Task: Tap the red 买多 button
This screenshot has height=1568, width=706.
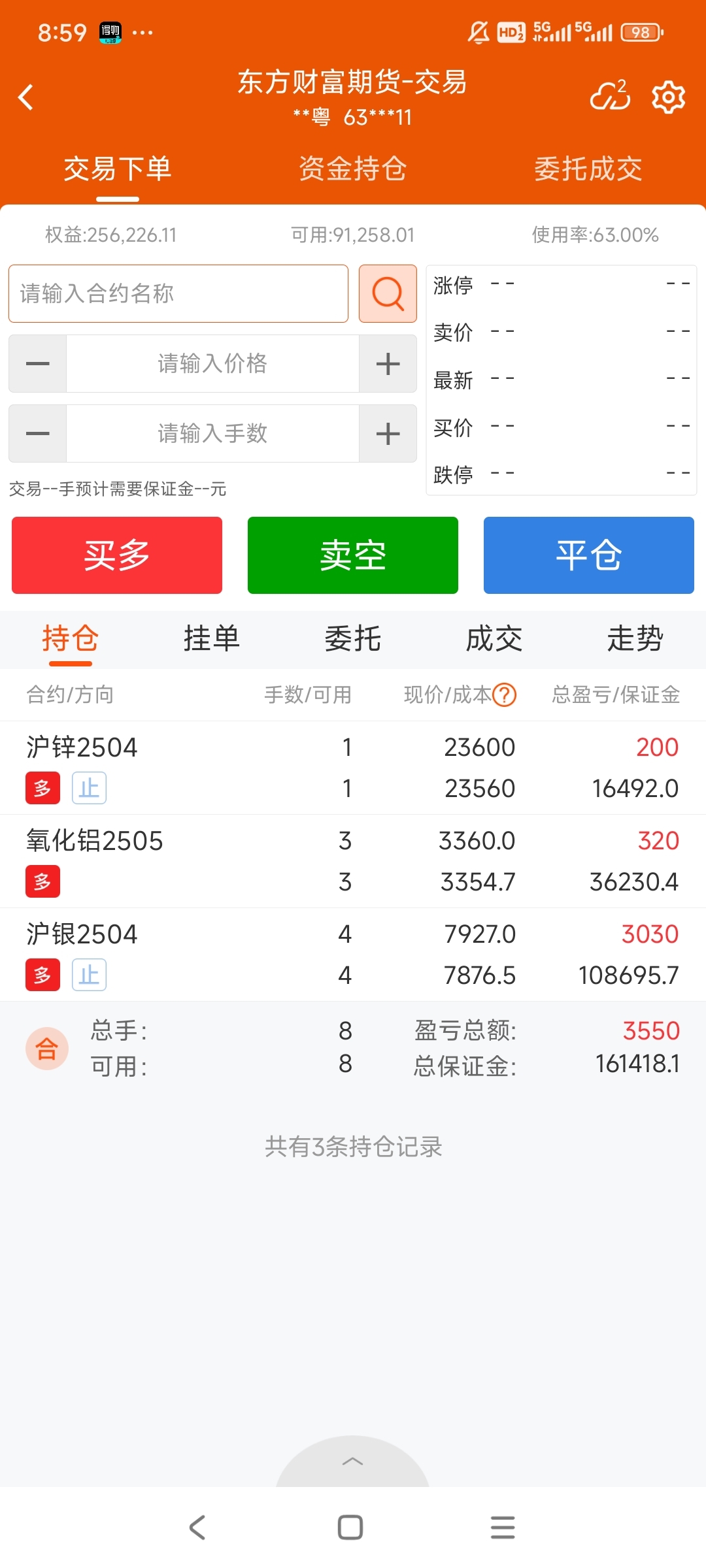Action: 117,555
